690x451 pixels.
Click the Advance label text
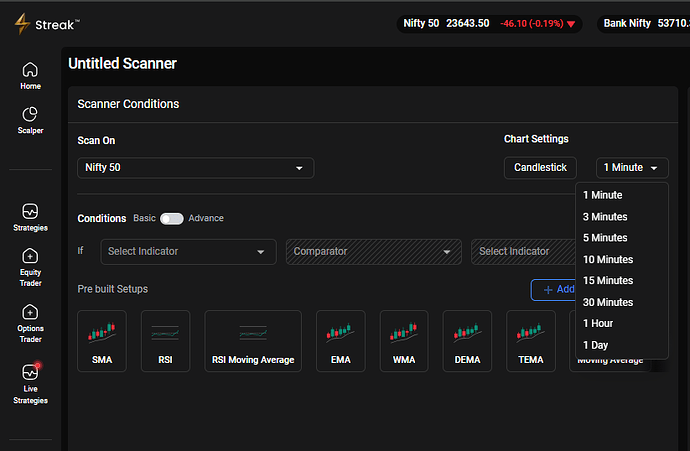point(206,218)
